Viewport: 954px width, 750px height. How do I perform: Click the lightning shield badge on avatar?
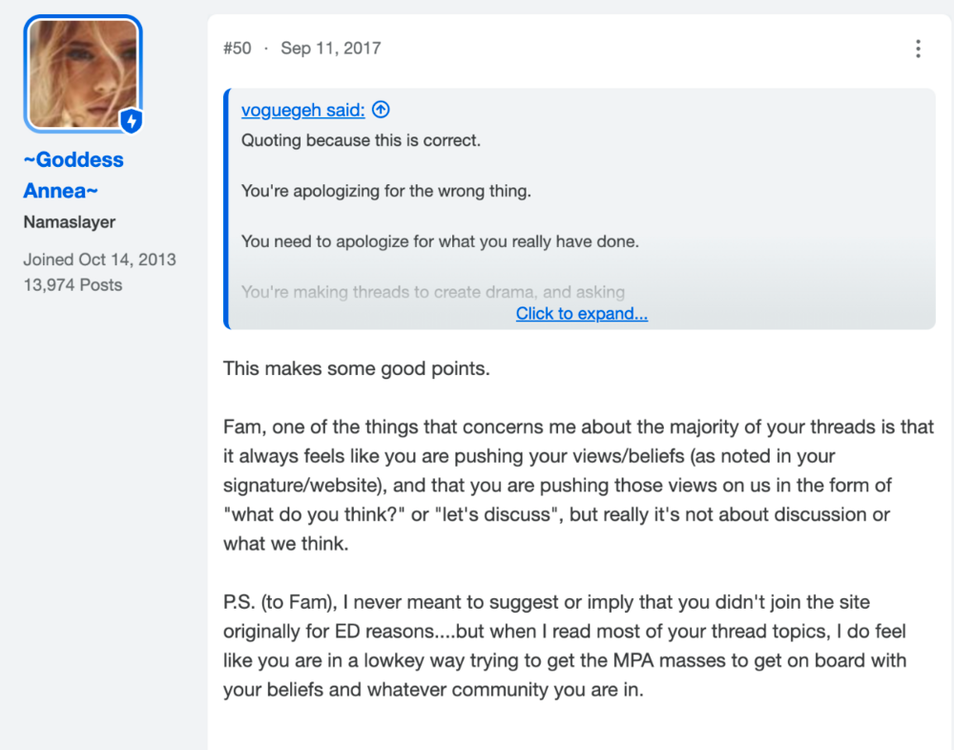point(131,120)
